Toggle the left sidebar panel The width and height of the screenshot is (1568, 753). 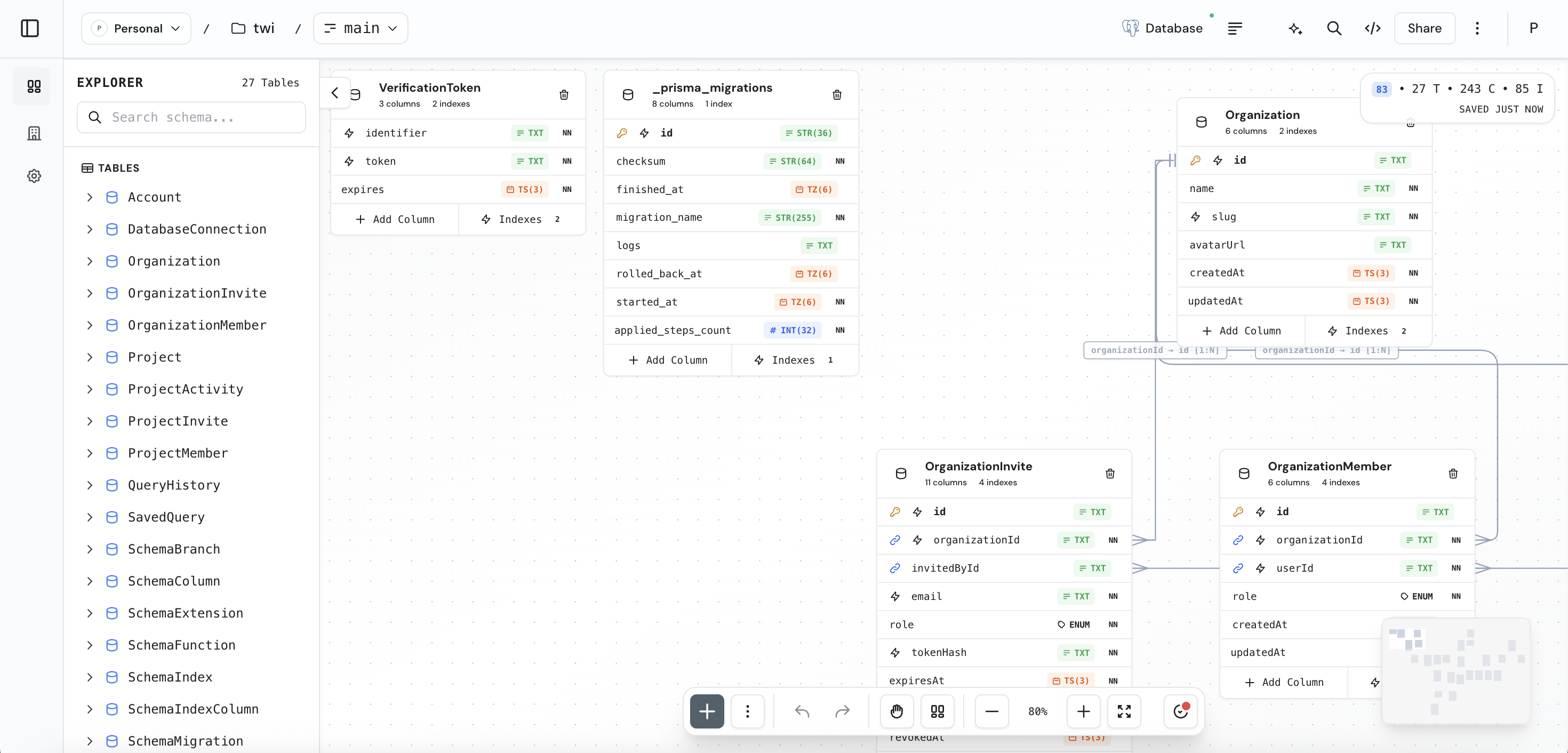pos(30,29)
